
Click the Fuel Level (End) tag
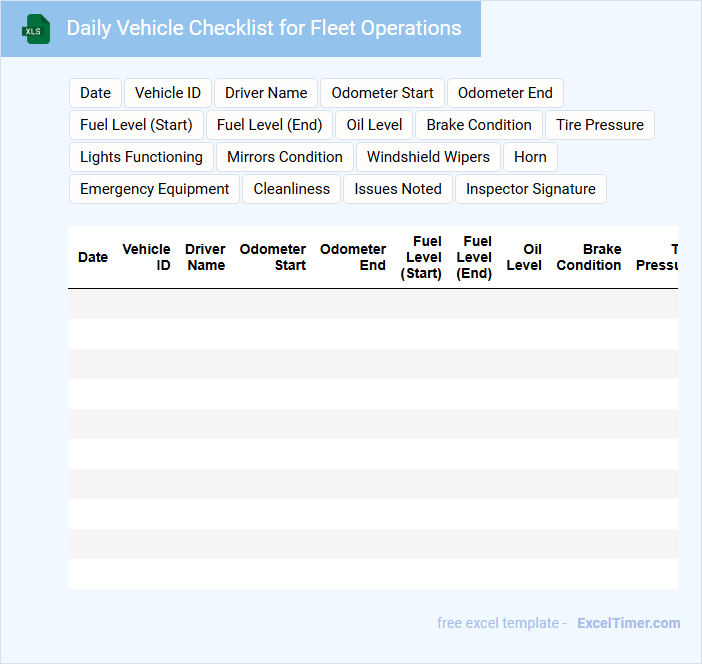pyautogui.click(x=269, y=125)
